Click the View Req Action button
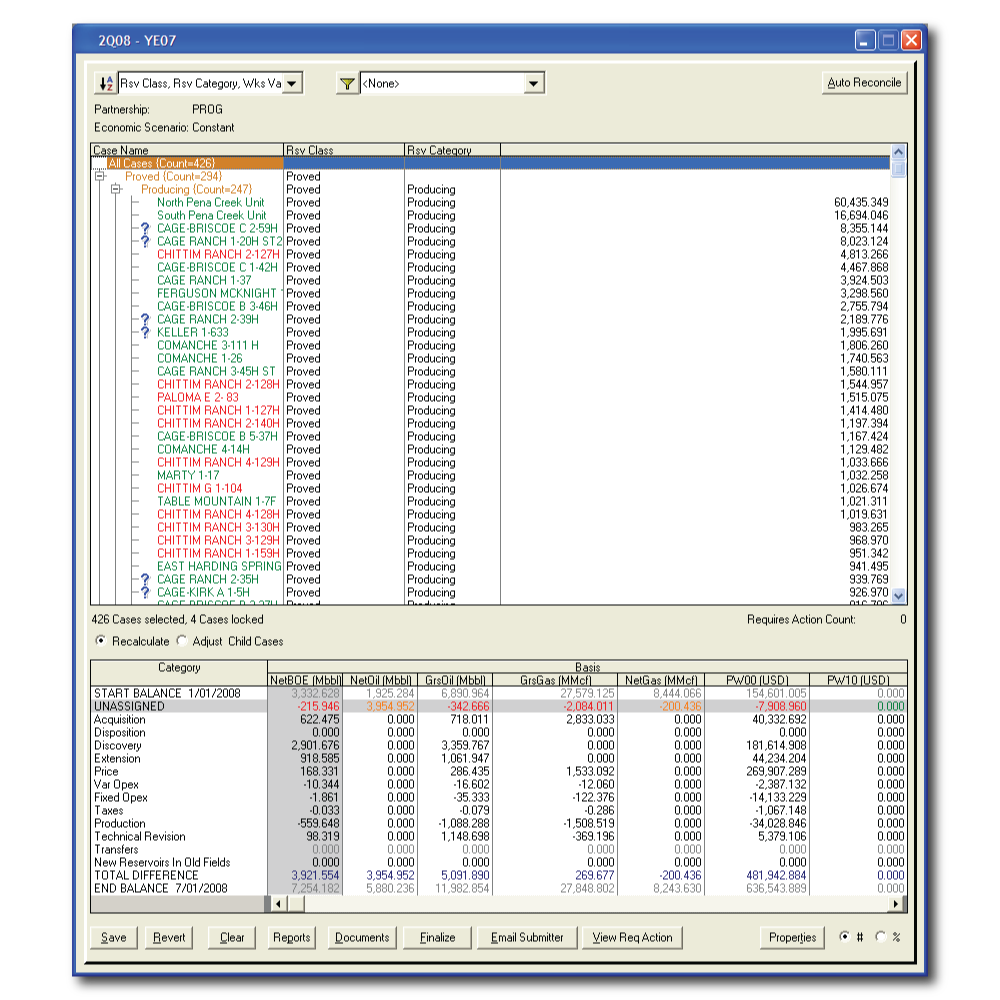 pyautogui.click(x=632, y=938)
